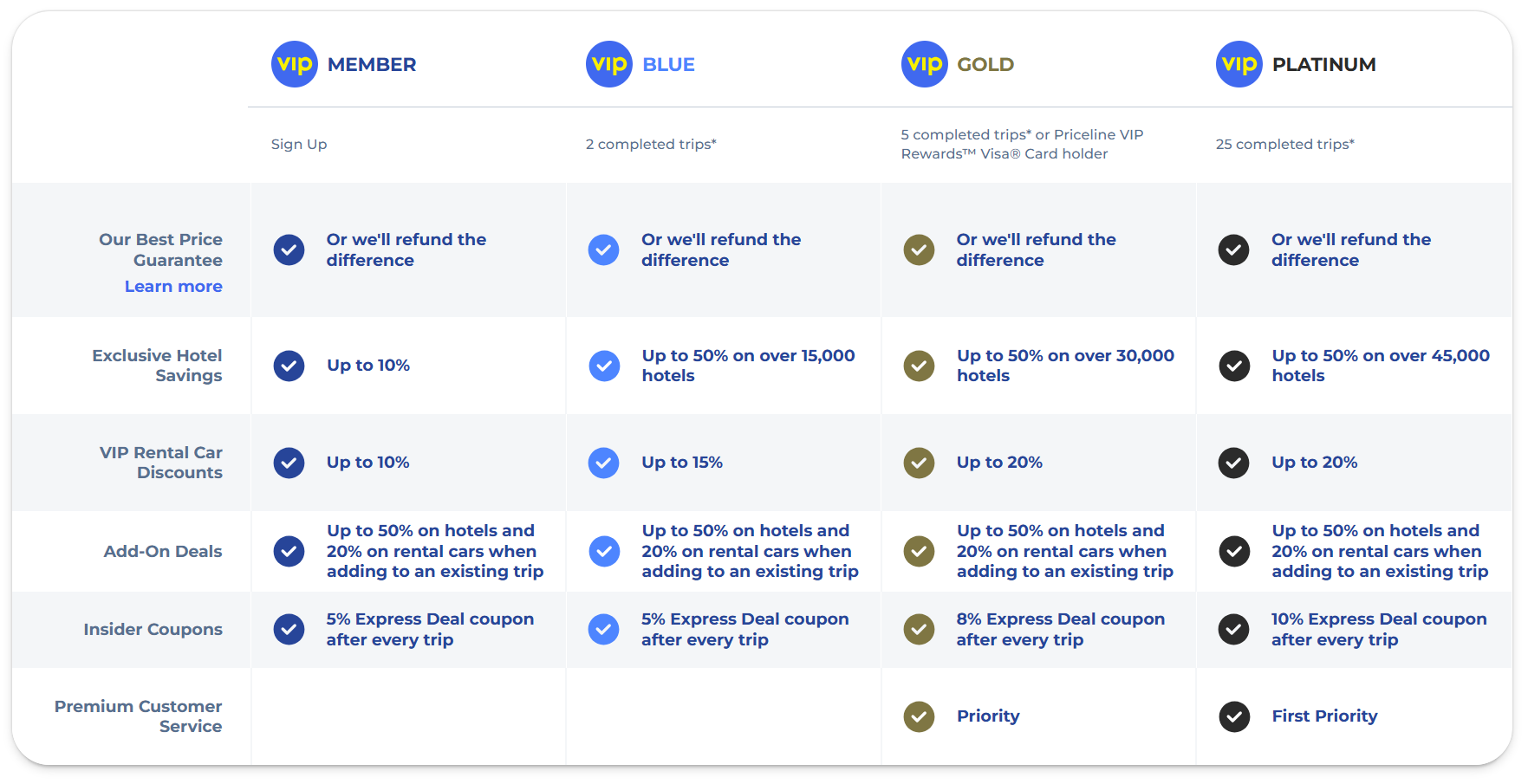The image size is (1528, 784).
Task: Click the '25 completed trips' requirement text
Action: pos(1284,145)
